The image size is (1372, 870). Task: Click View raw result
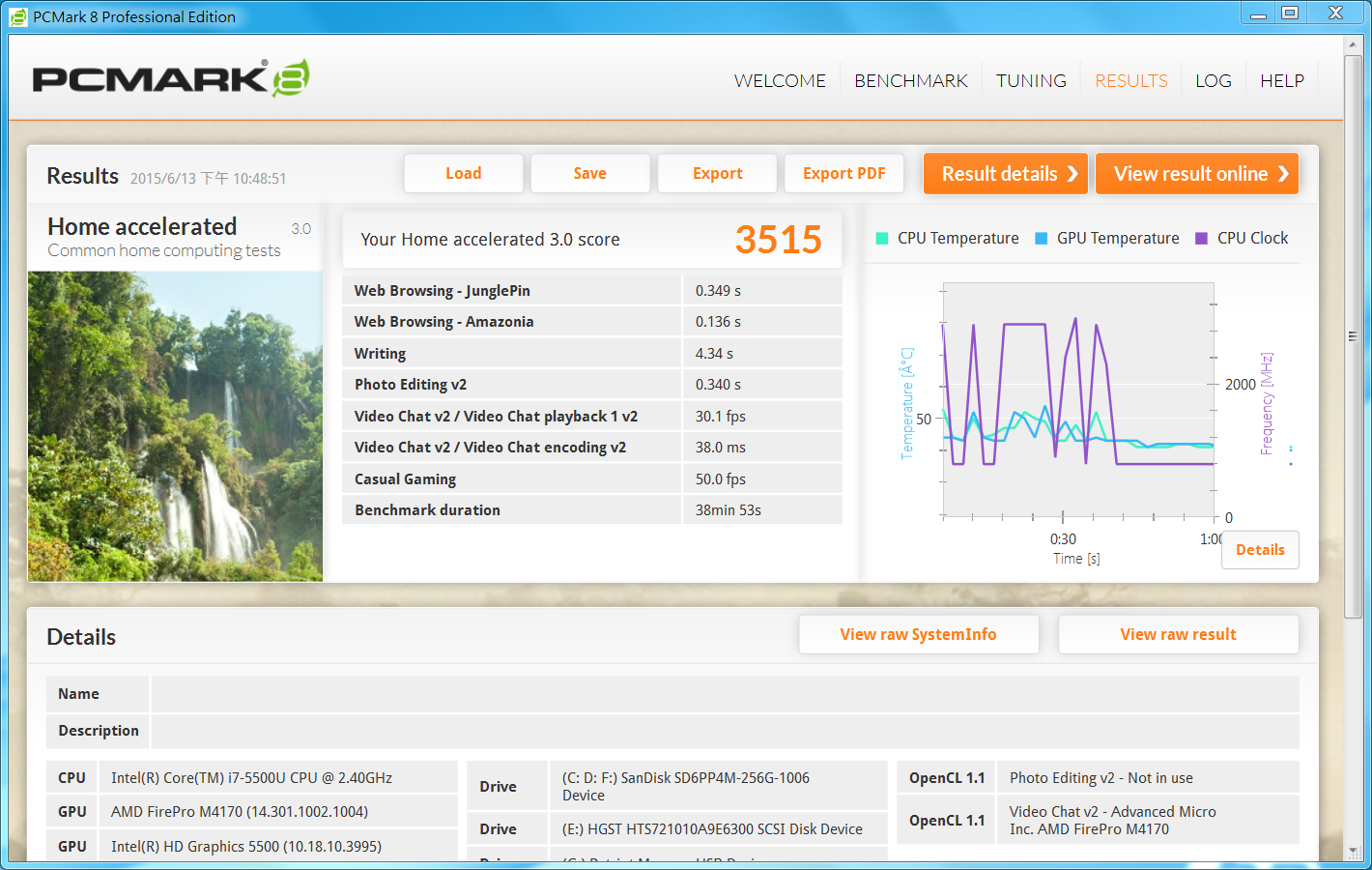click(1179, 635)
